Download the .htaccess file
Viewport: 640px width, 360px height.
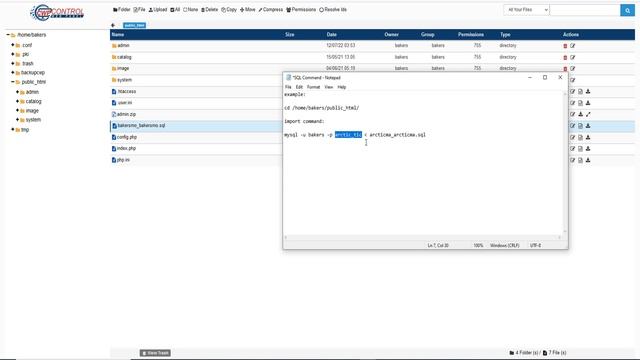point(588,91)
